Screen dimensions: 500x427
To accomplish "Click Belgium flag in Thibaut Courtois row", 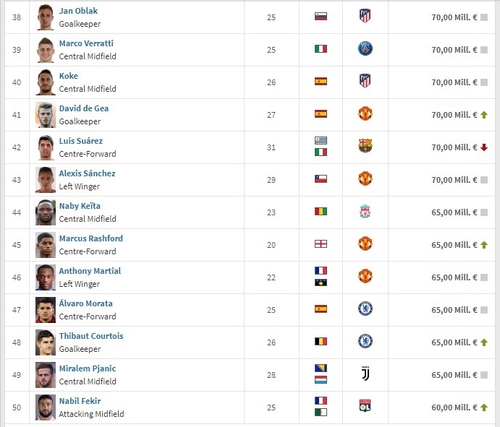I will [x=321, y=341].
